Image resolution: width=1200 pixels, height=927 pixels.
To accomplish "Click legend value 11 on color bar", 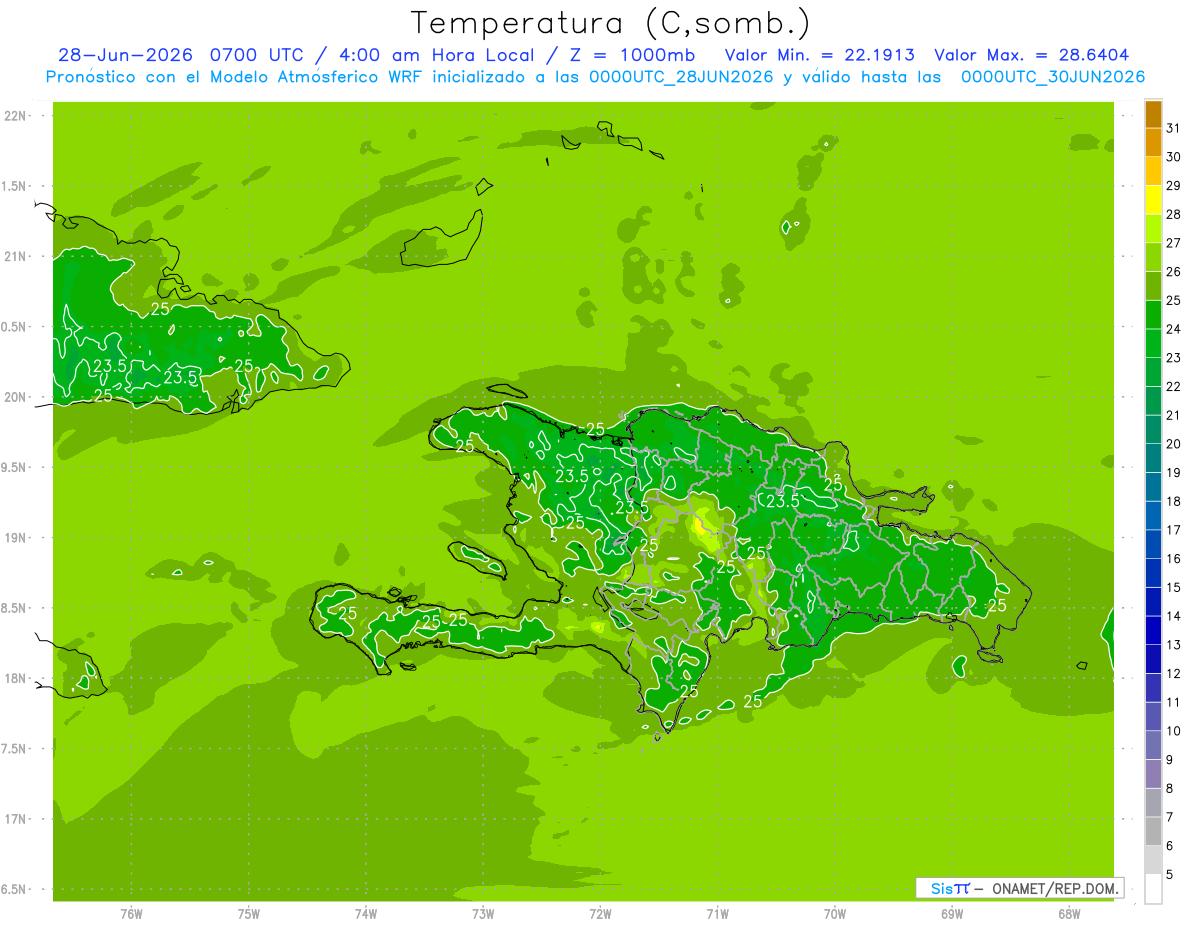I will coord(1173,702).
